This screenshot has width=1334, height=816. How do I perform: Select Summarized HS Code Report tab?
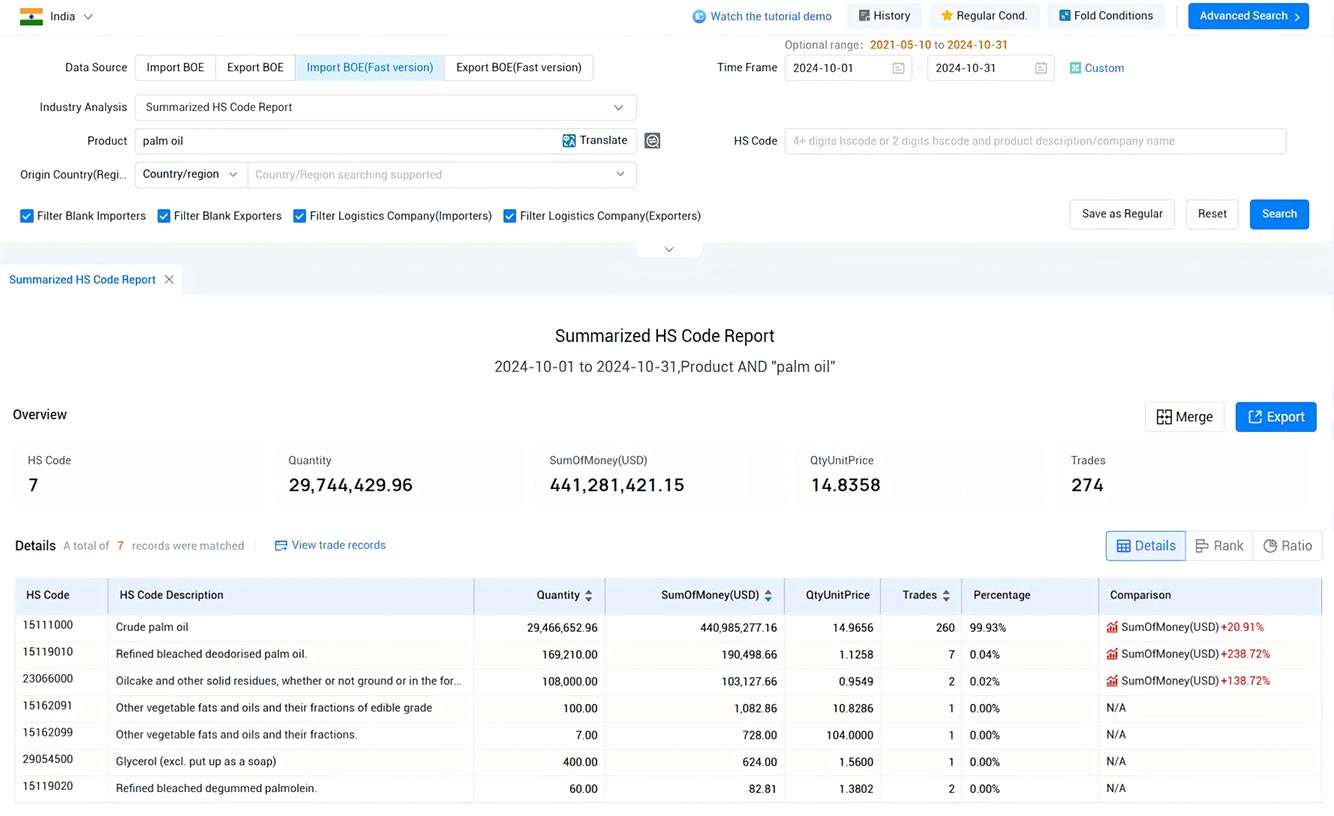(x=82, y=280)
